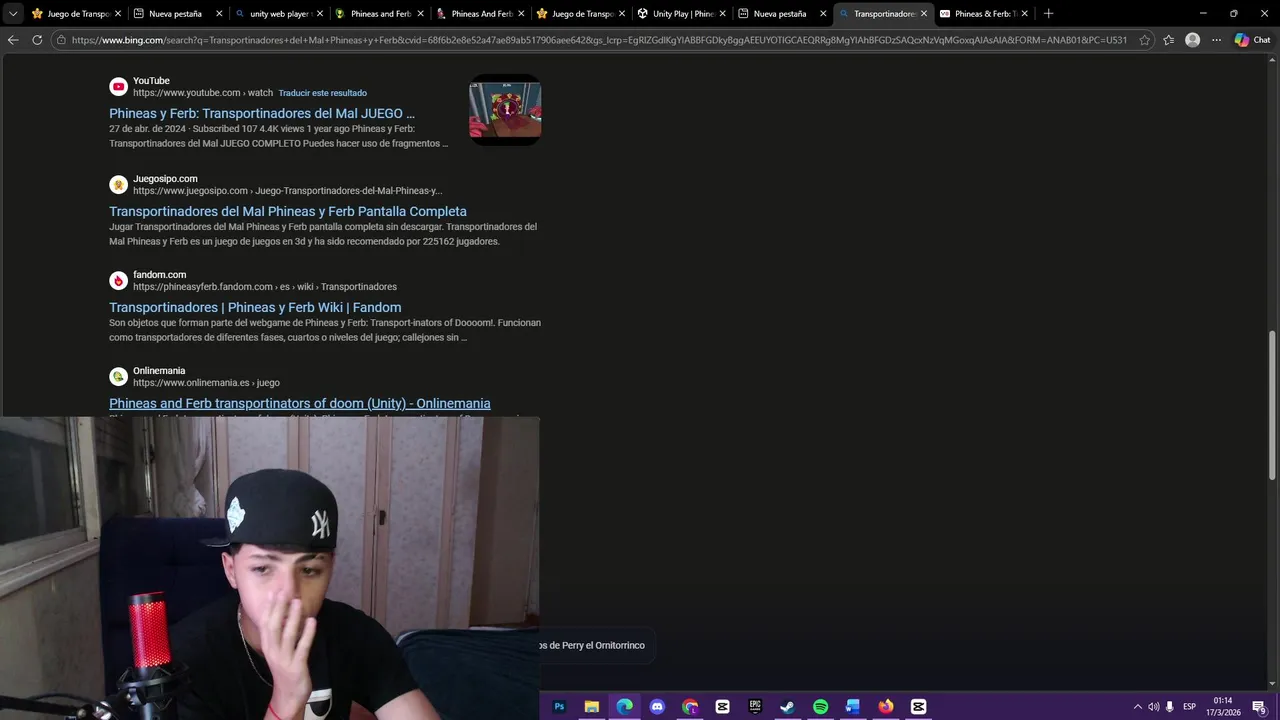Screen dimensions: 1280x720
Task: Show hidden system tray icons
Action: click(x=1137, y=707)
